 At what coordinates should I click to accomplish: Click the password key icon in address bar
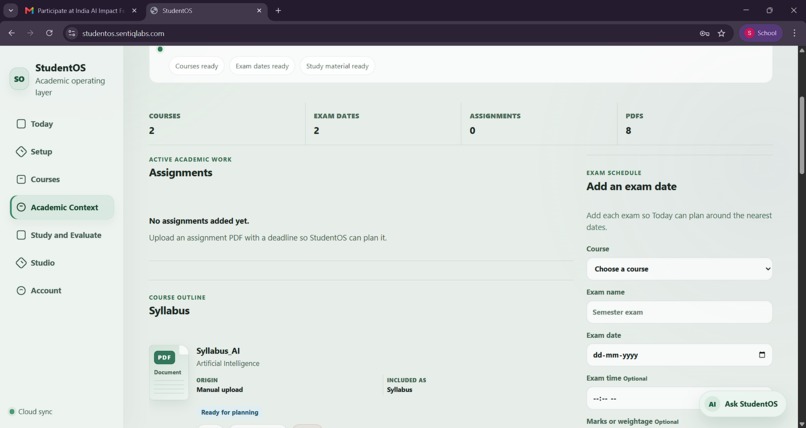coord(704,33)
